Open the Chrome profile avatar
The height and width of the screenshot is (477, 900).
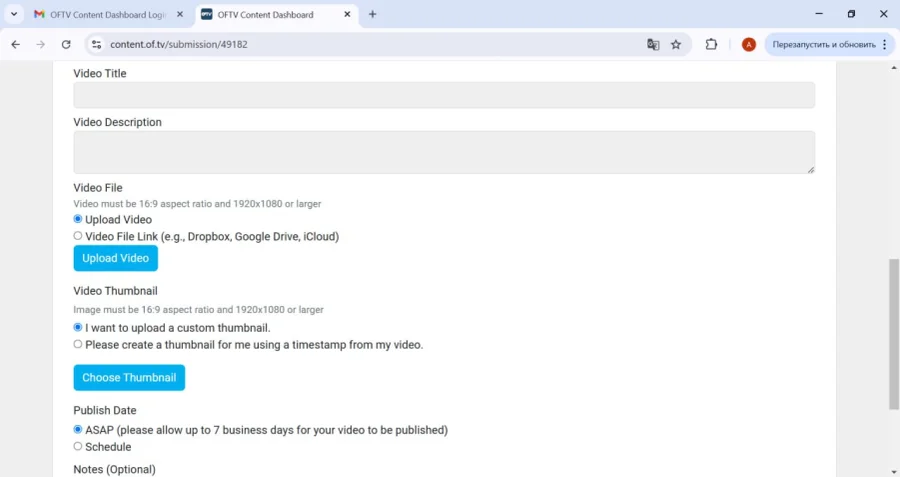[x=748, y=44]
